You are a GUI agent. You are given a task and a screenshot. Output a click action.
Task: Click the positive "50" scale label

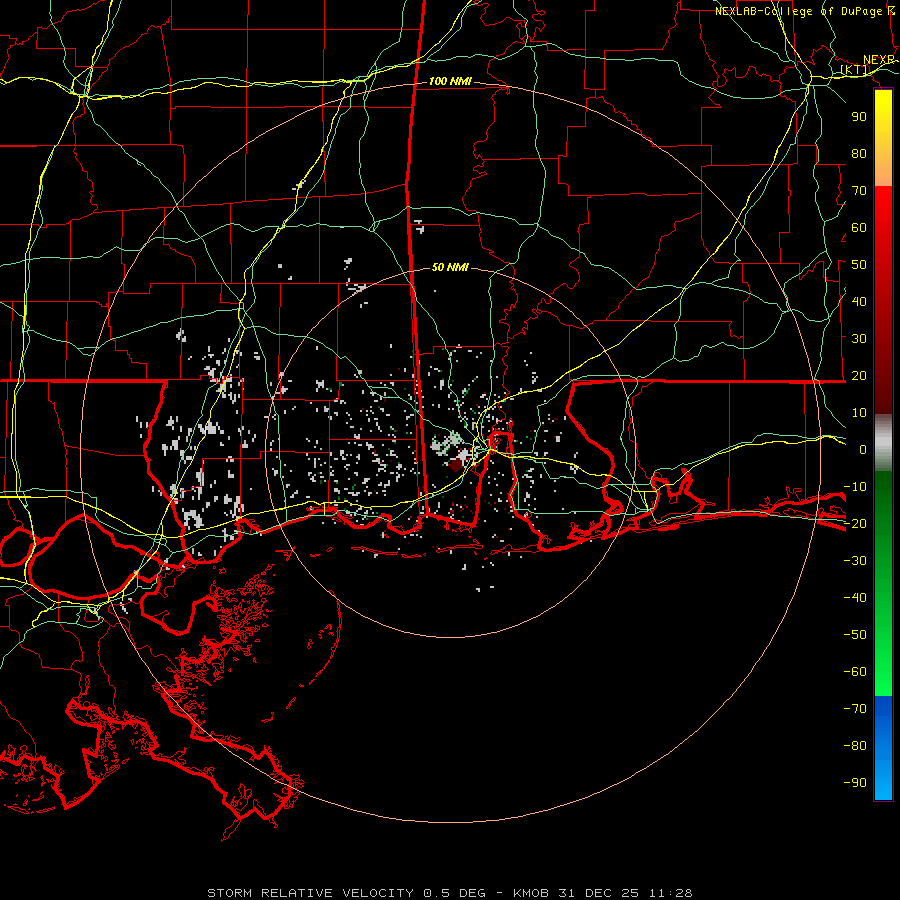pyautogui.click(x=859, y=265)
